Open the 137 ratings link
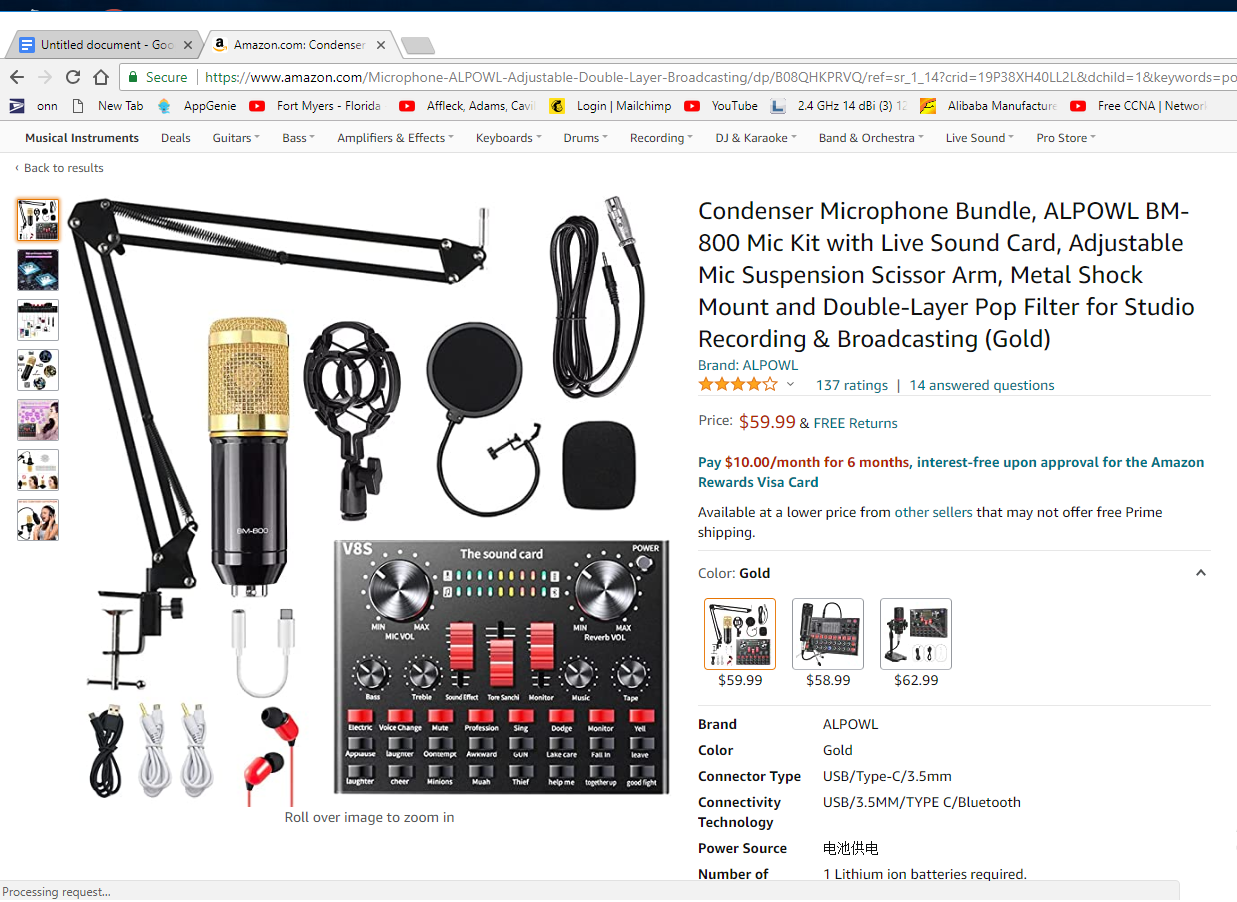 click(852, 385)
